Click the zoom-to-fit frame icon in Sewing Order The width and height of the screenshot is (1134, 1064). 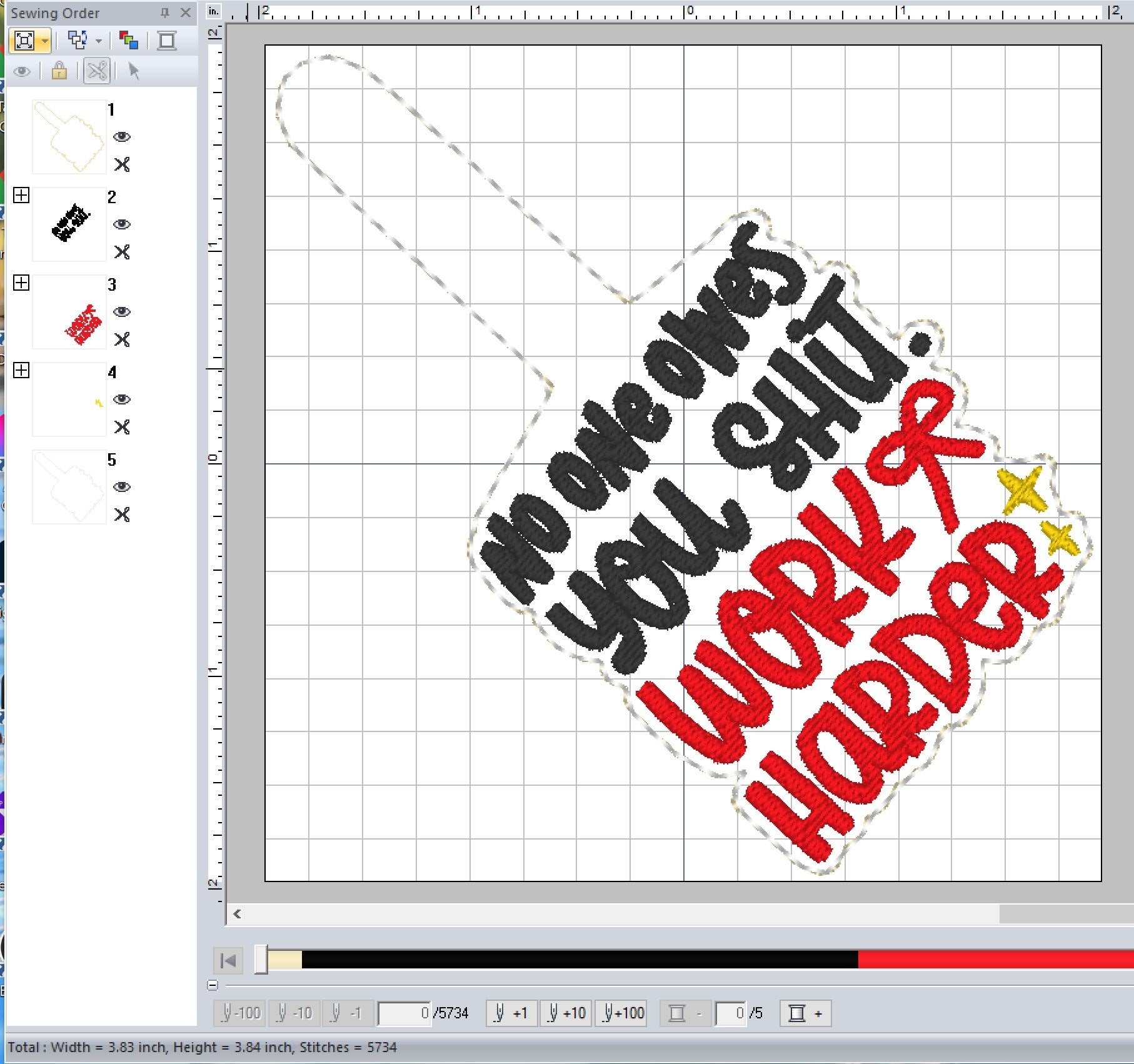tap(24, 41)
